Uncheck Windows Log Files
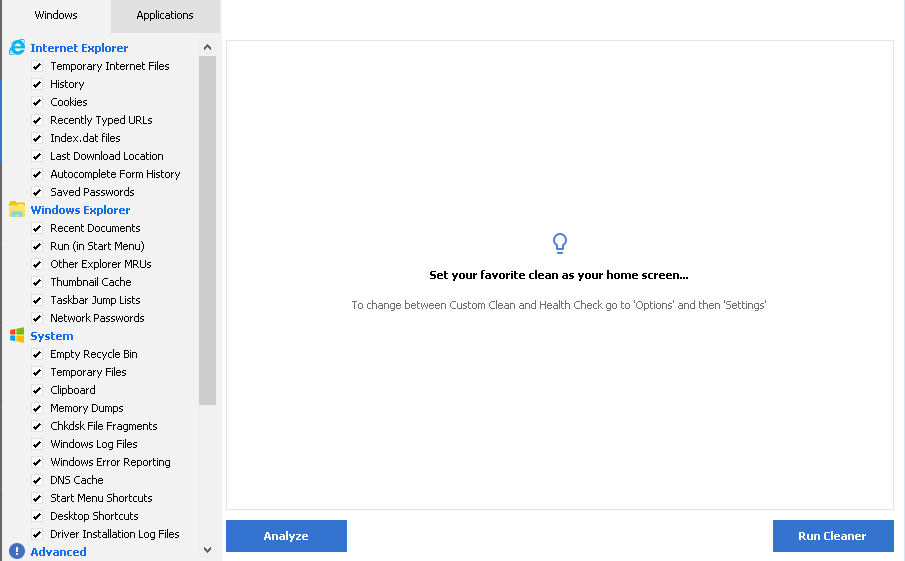This screenshot has height=561, width=905. click(x=37, y=444)
